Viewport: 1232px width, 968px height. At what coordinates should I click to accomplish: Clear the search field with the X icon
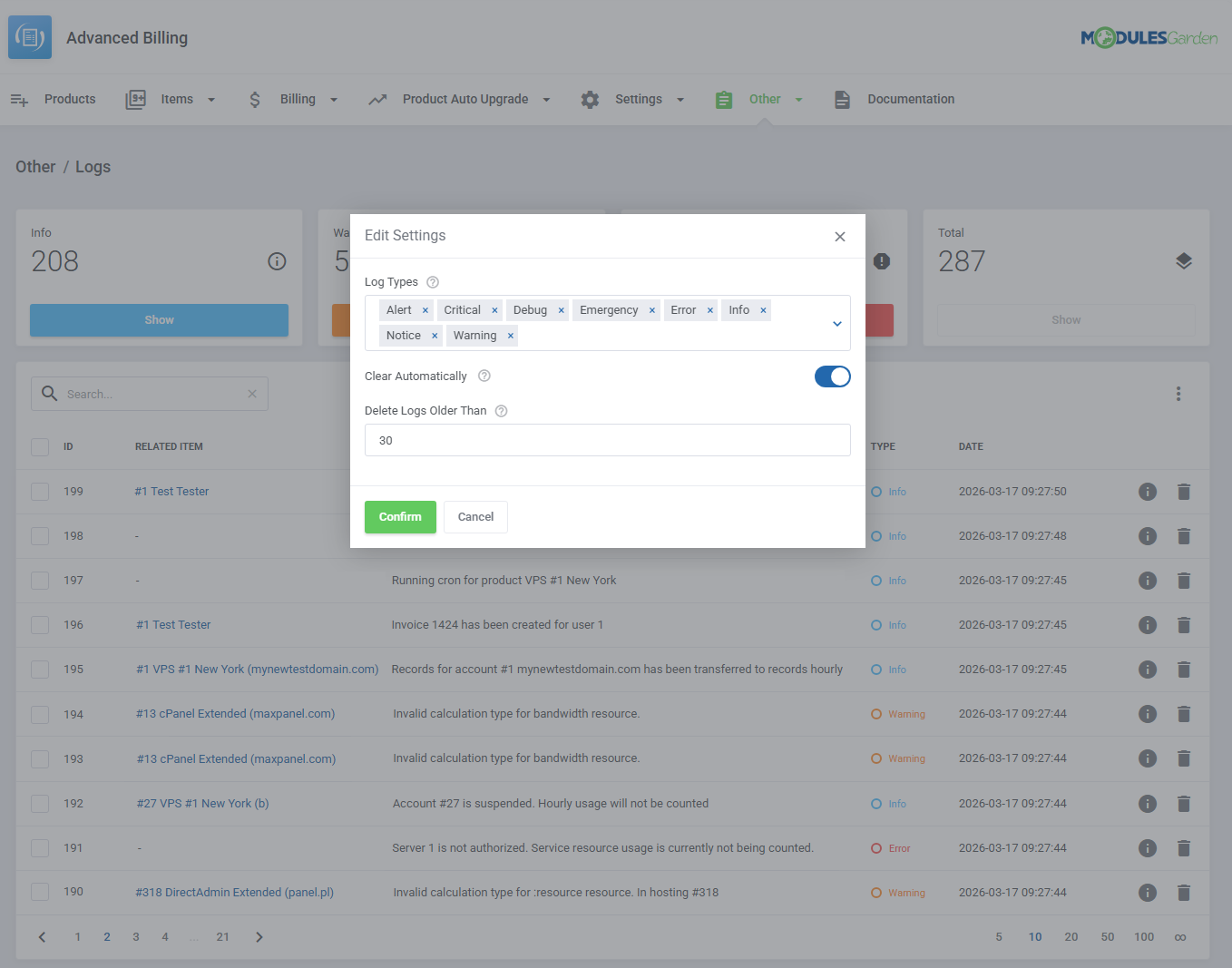(x=251, y=394)
